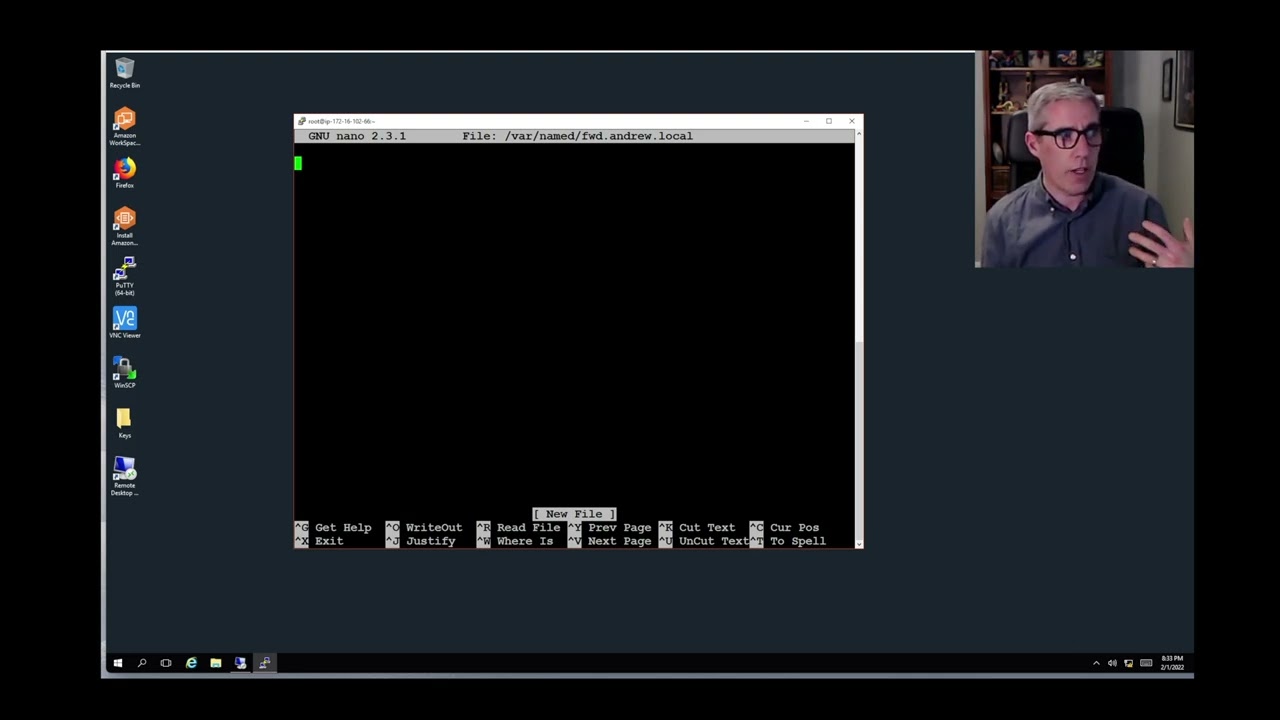Click the GNU nano 2.3.1 header text

click(x=357, y=136)
